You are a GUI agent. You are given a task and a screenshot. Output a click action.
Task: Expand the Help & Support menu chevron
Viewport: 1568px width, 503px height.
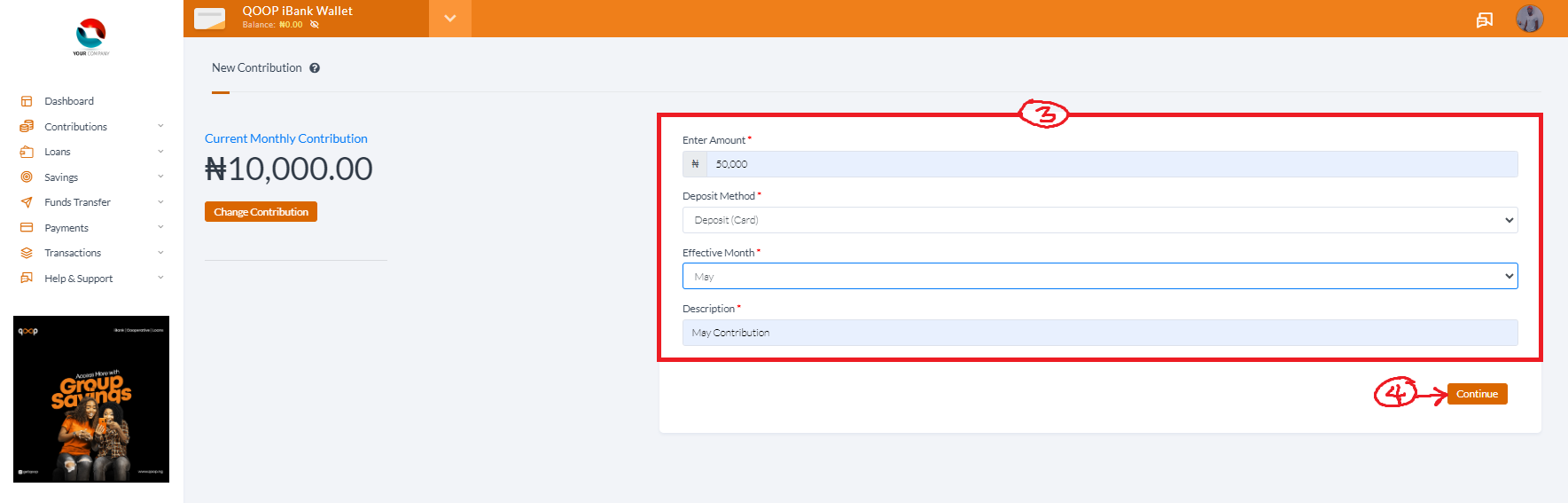[x=160, y=278]
